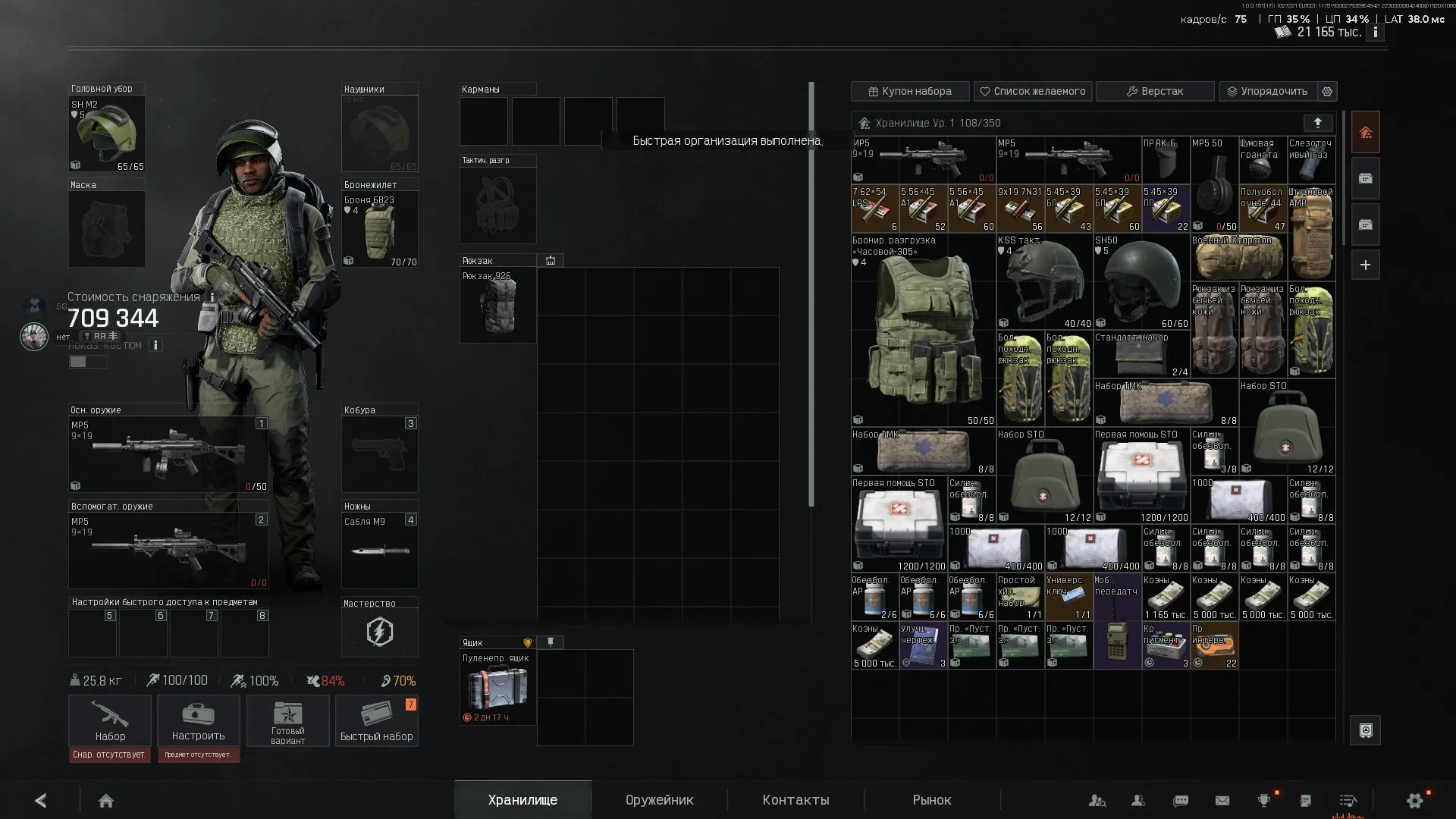
Task: Select the Сабля М9 knife slot
Action: tap(380, 551)
